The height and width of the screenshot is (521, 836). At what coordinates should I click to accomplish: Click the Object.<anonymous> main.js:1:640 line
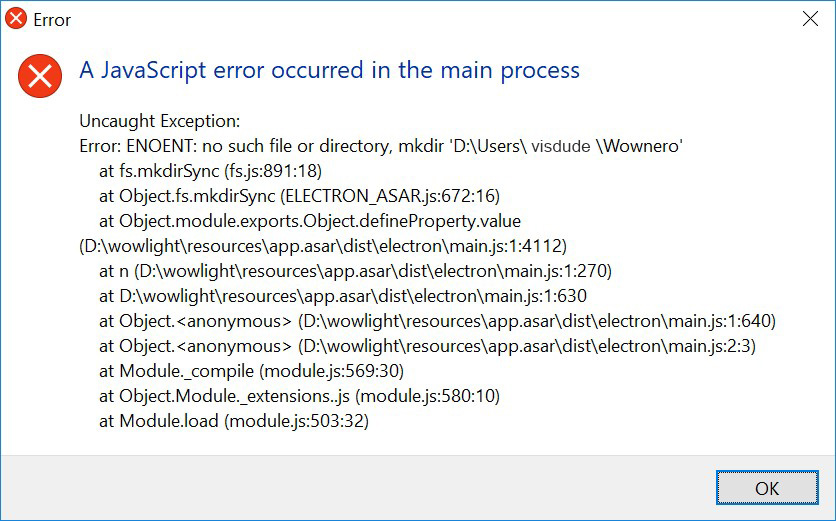click(x=438, y=321)
